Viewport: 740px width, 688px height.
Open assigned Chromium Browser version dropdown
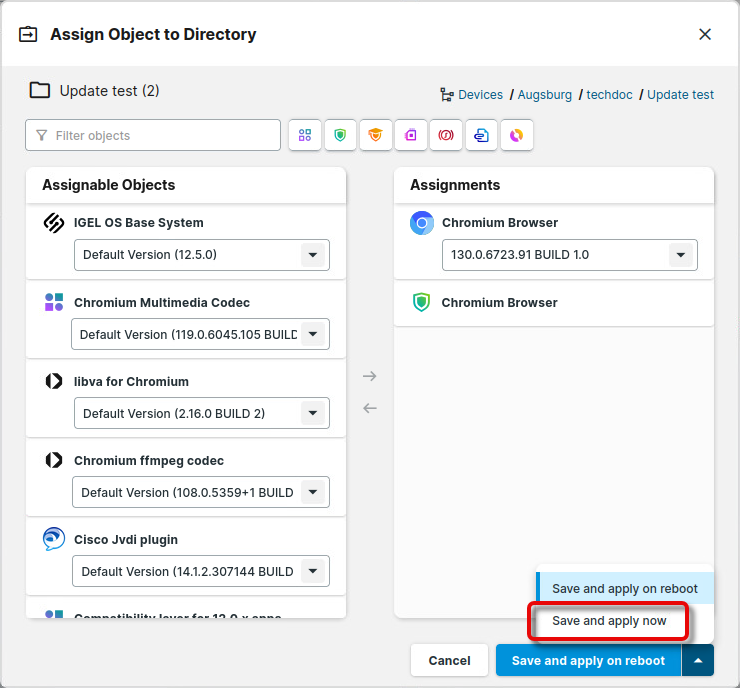point(681,255)
